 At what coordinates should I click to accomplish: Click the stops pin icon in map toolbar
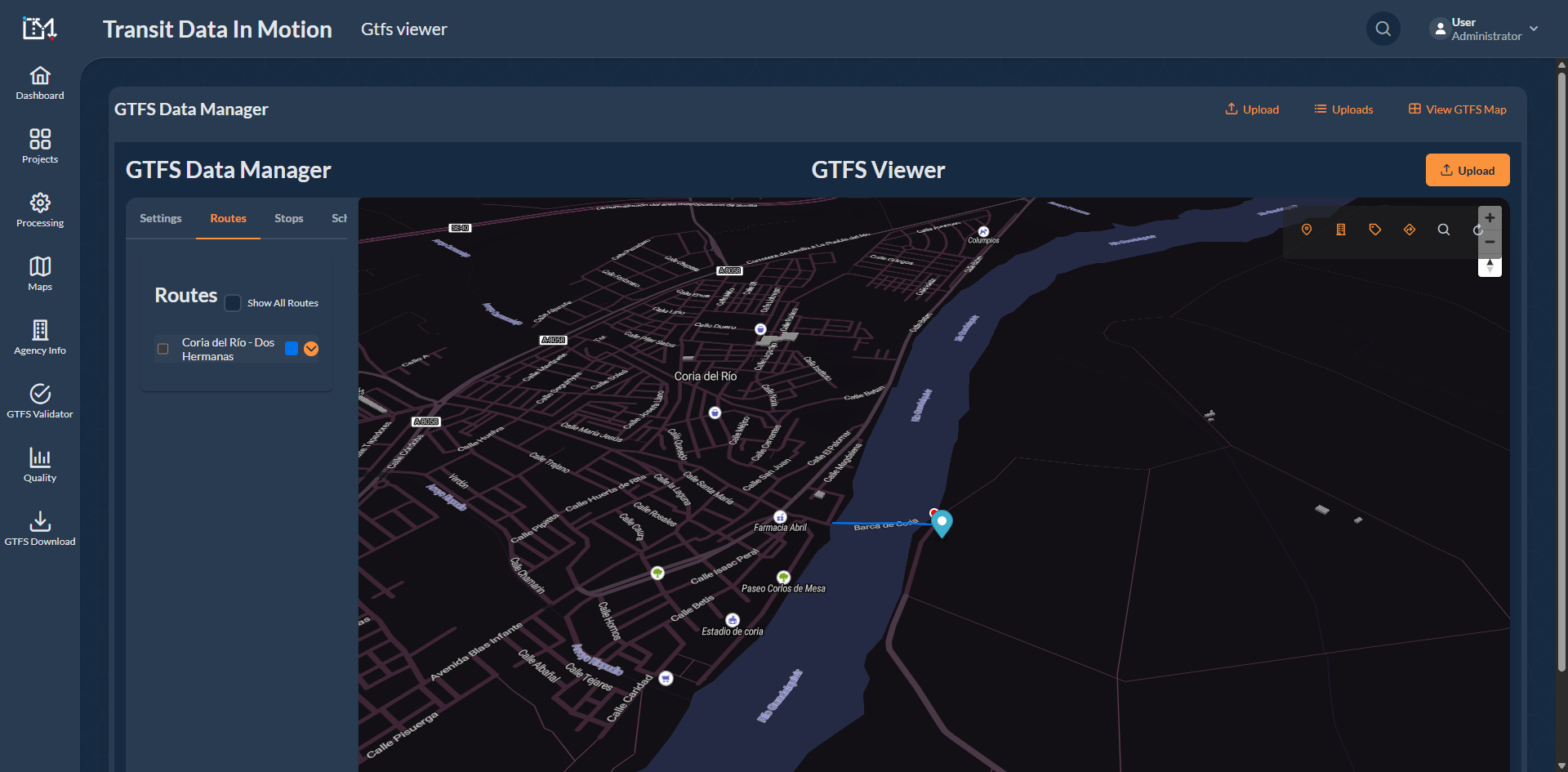point(1307,230)
